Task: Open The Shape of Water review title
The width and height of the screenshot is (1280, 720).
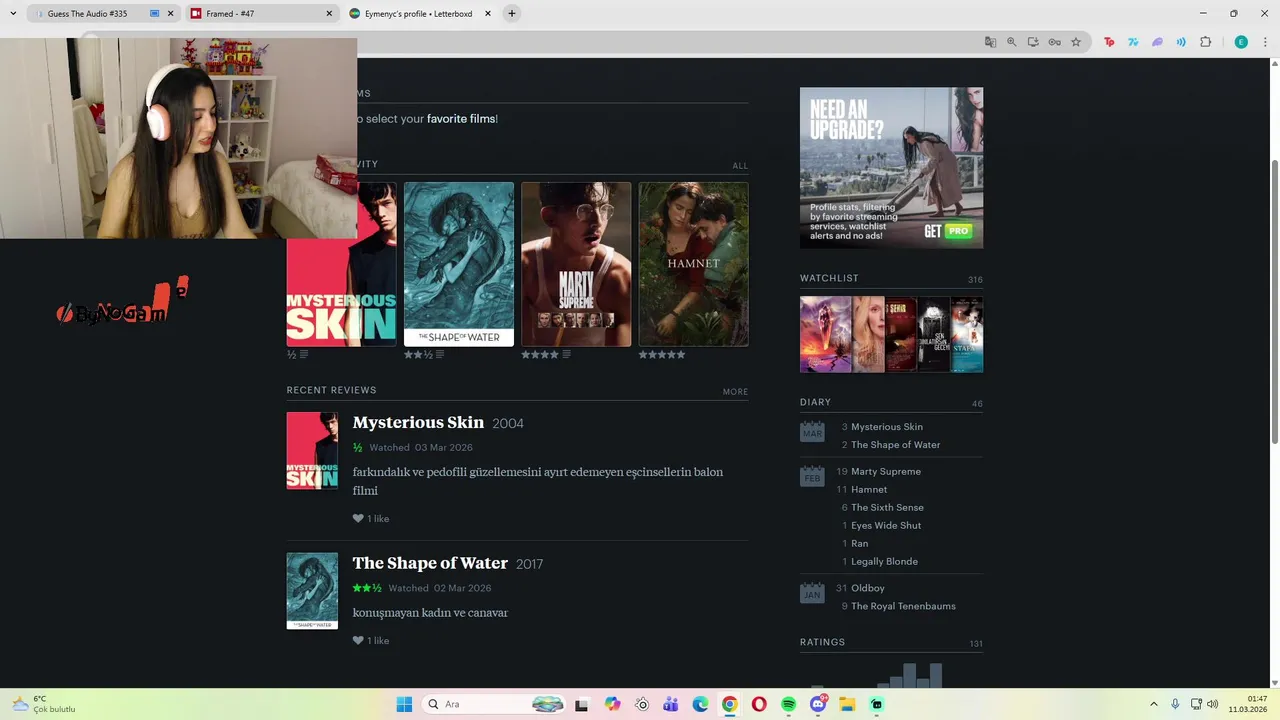Action: 430,563
